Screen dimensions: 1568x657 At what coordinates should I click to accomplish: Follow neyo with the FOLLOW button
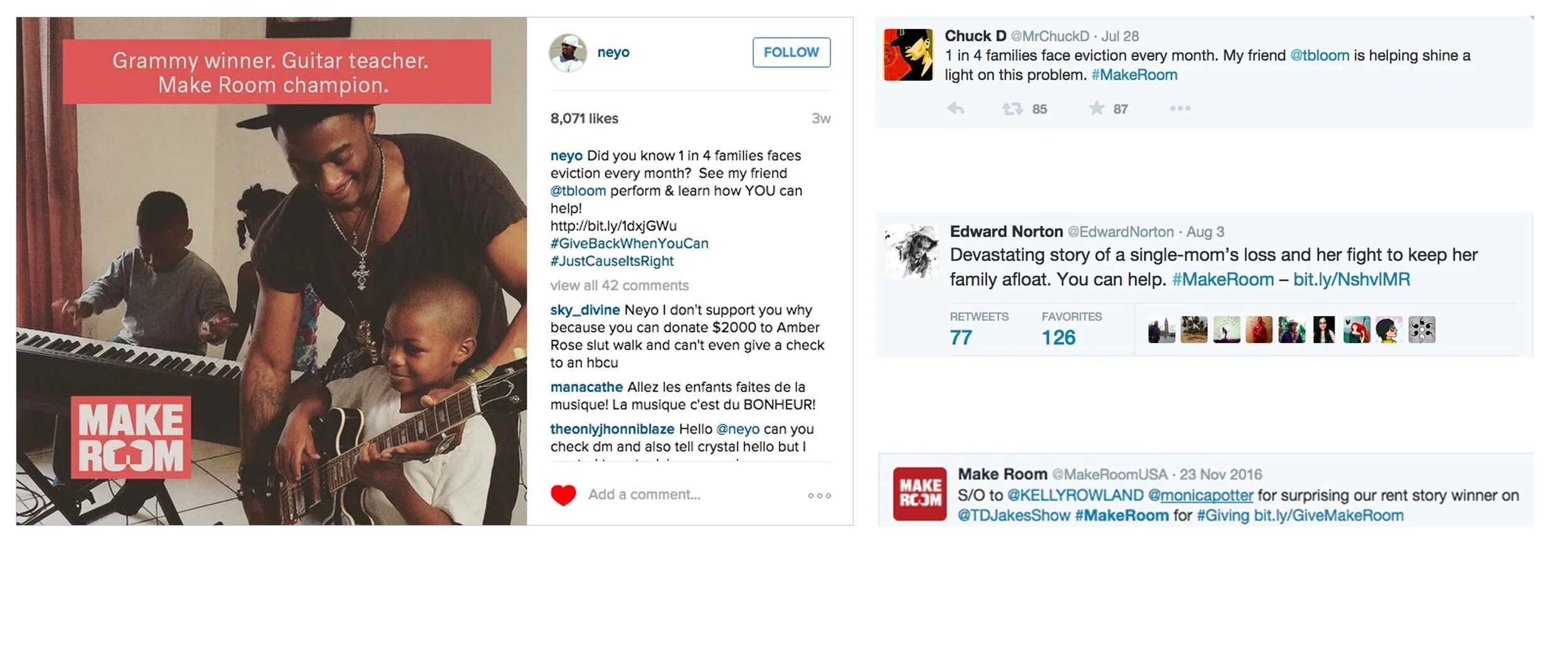791,52
